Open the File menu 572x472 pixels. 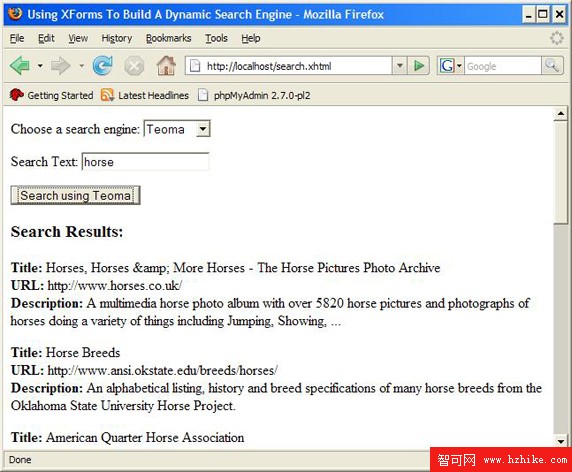coord(17,38)
